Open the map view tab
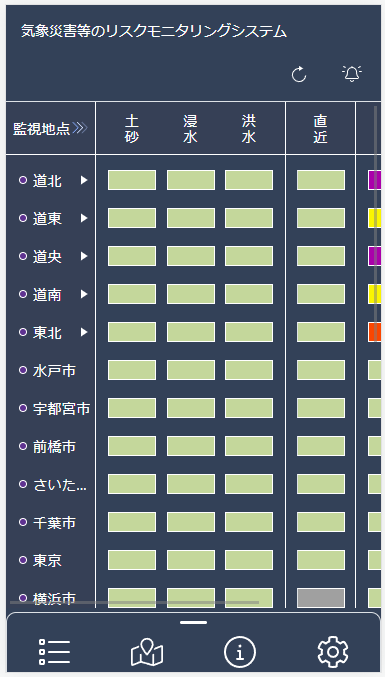The height and width of the screenshot is (677, 385). [147, 652]
